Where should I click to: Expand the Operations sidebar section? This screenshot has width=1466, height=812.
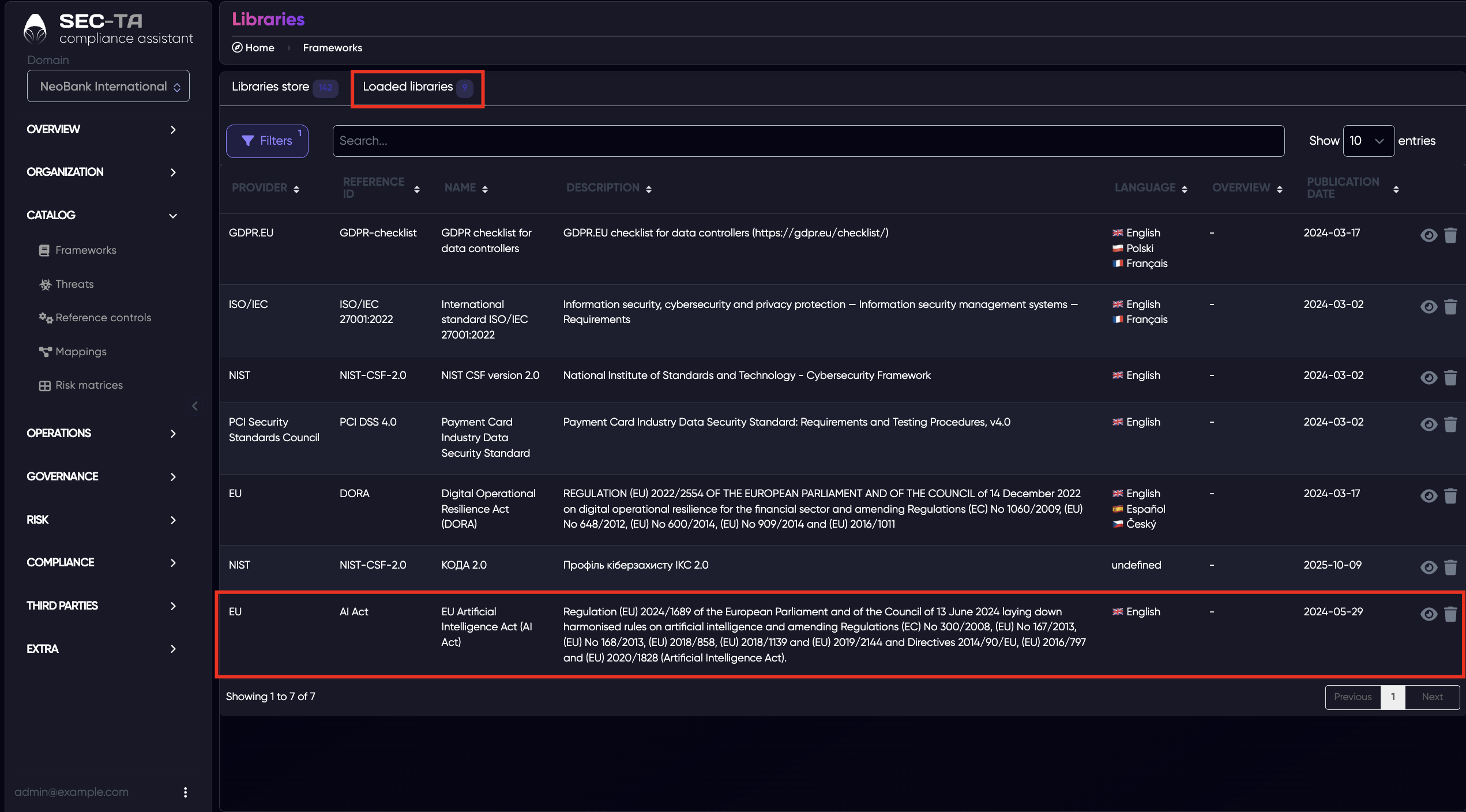[x=102, y=433]
